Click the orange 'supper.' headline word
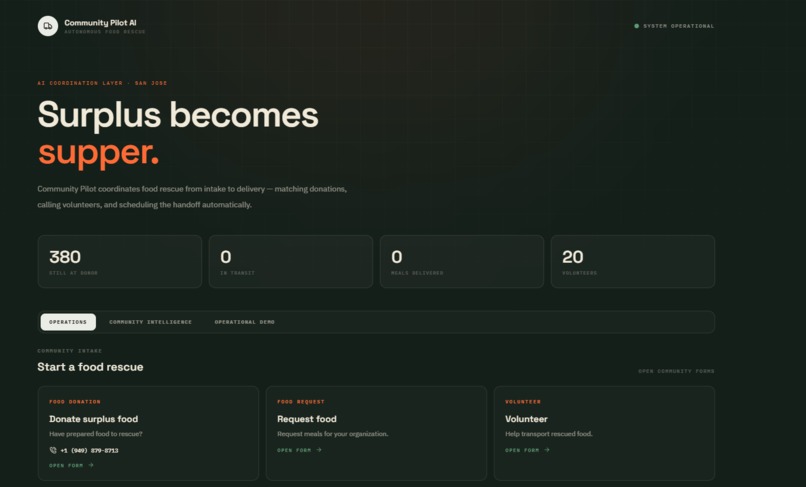The height and width of the screenshot is (487, 806). coord(98,153)
